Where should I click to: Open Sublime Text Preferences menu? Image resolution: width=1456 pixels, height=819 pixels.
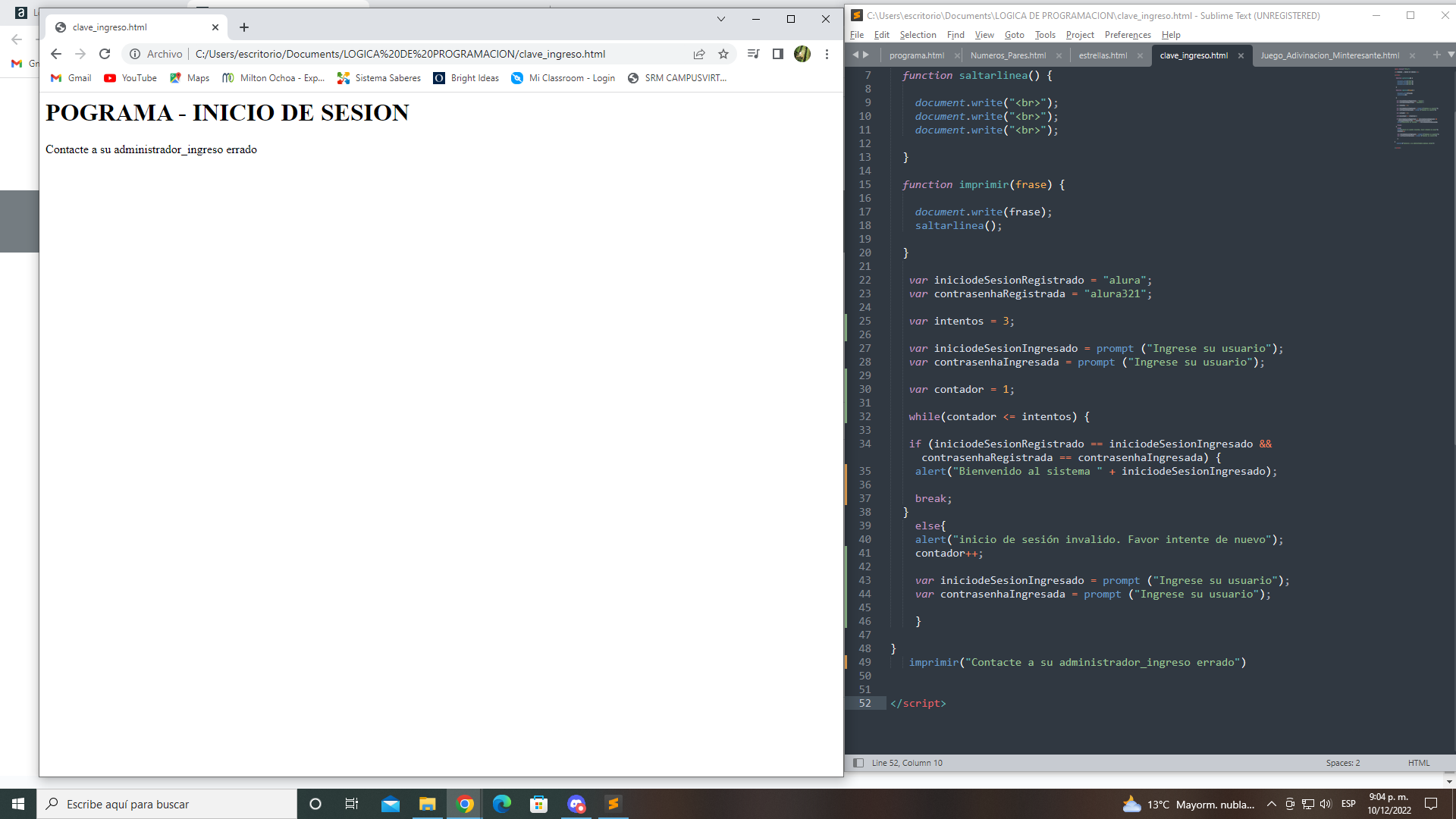1128,35
